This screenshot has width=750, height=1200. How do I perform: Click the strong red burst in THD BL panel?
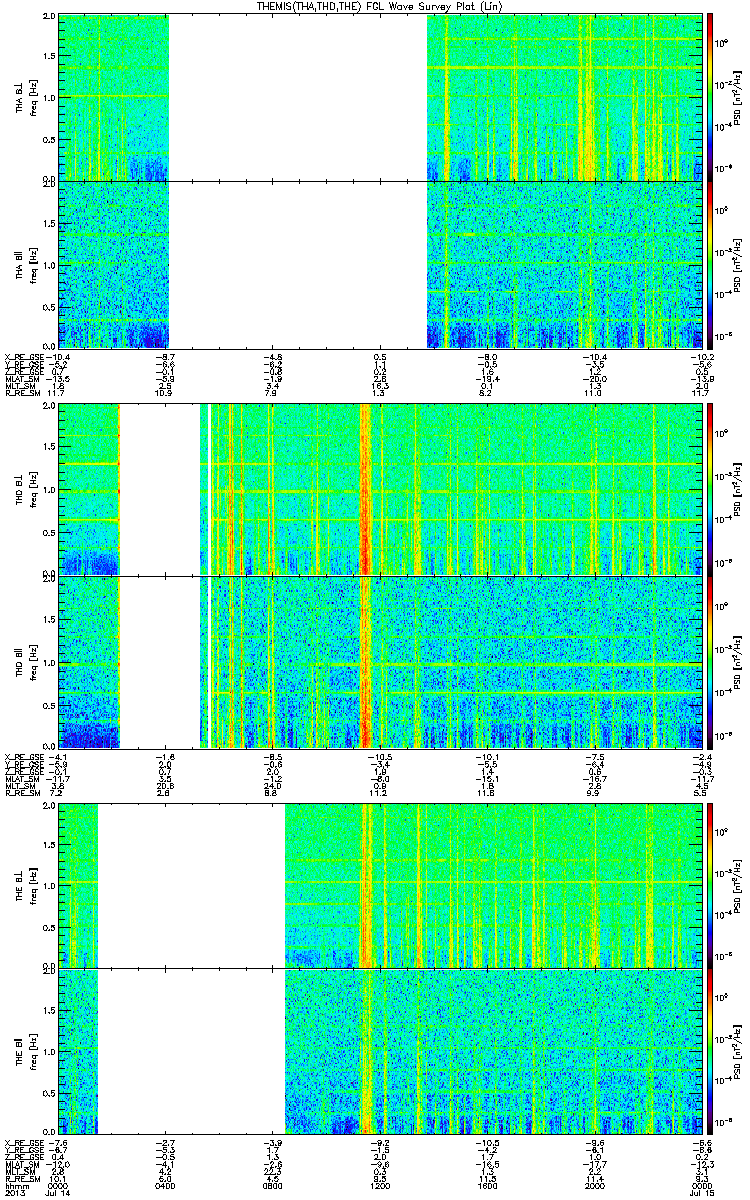365,490
